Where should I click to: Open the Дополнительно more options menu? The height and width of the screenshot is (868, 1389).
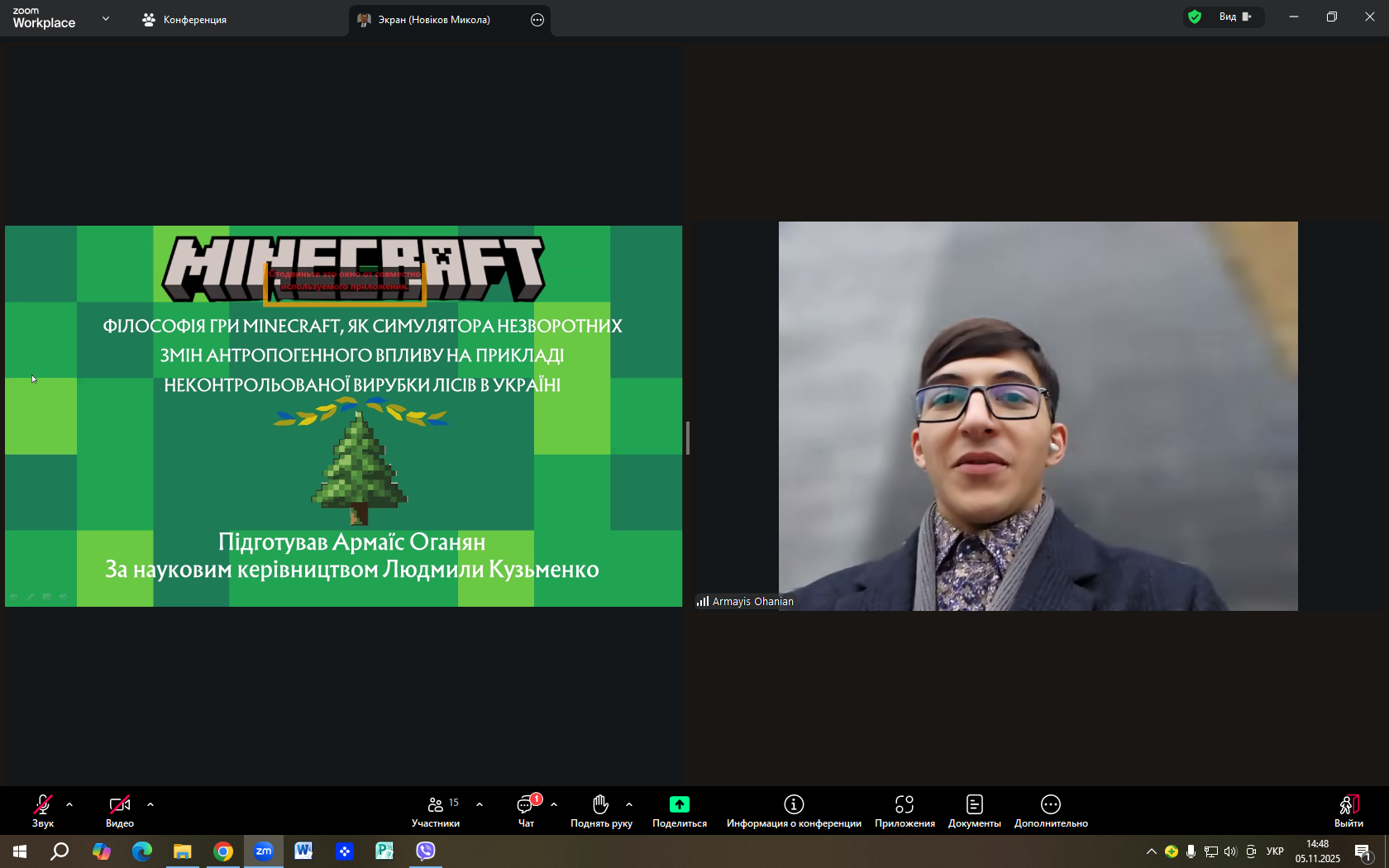click(1051, 810)
